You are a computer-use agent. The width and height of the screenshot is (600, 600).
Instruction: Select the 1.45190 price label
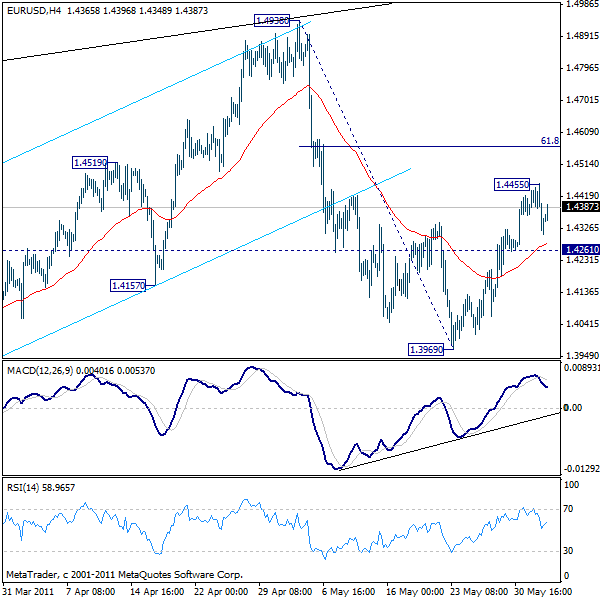pyautogui.click(x=90, y=162)
